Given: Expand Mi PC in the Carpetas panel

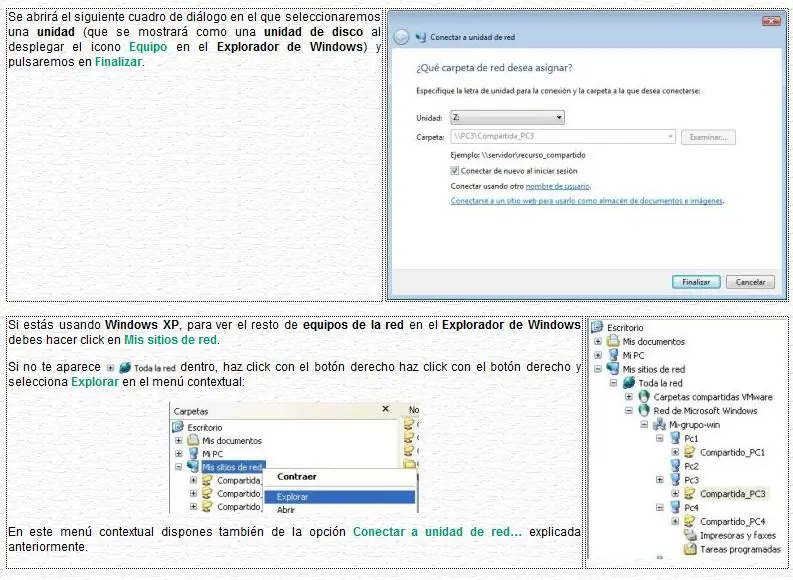Looking at the screenshot, I should coord(179,454).
